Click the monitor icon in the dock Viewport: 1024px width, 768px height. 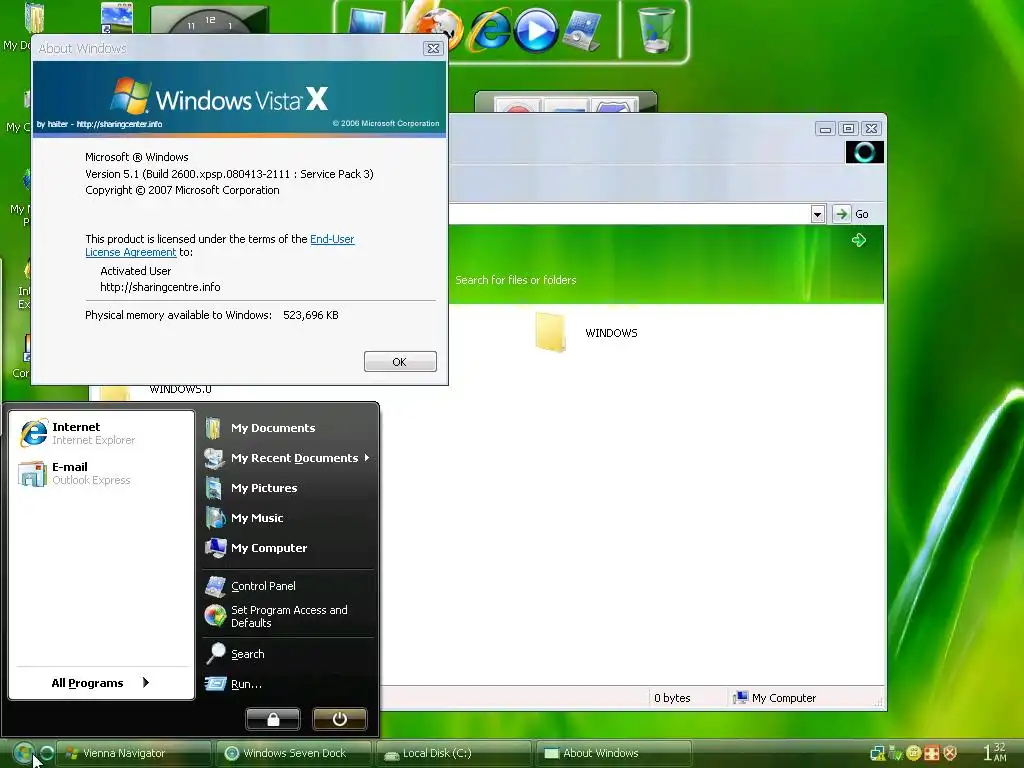pyautogui.click(x=366, y=20)
